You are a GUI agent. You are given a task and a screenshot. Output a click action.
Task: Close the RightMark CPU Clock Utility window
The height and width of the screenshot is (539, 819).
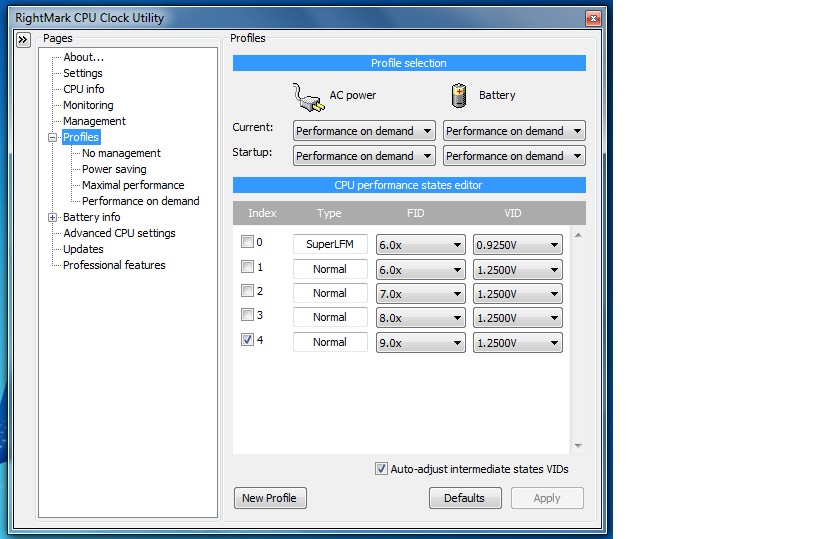pos(593,19)
